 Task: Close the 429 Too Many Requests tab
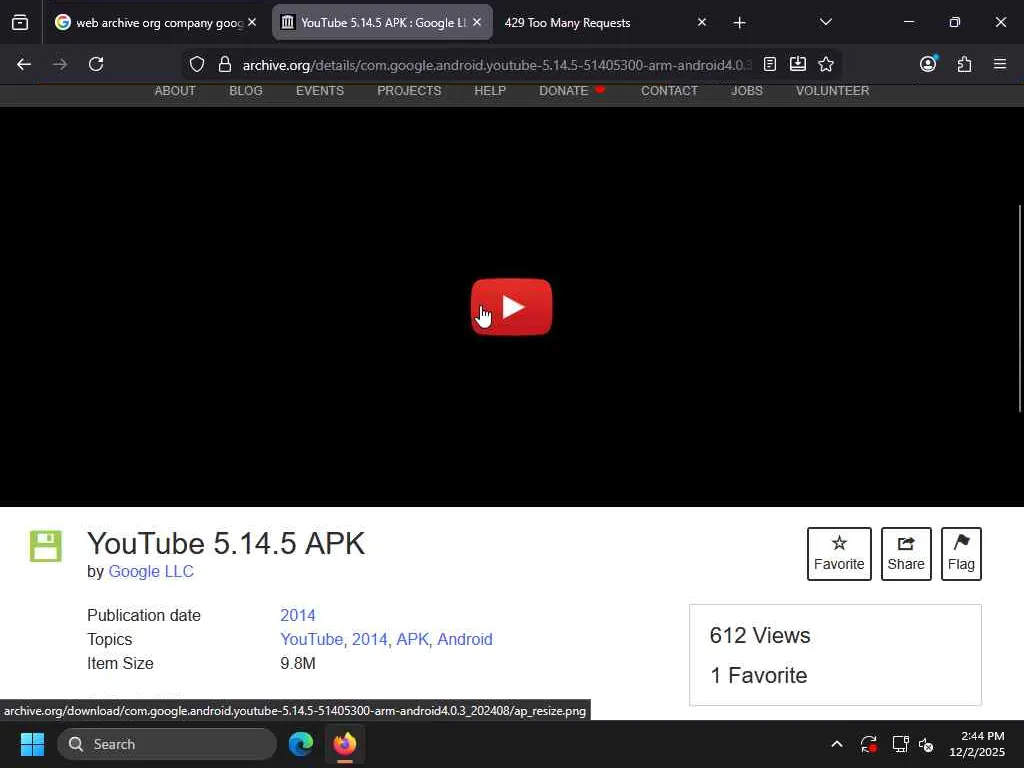[702, 22]
